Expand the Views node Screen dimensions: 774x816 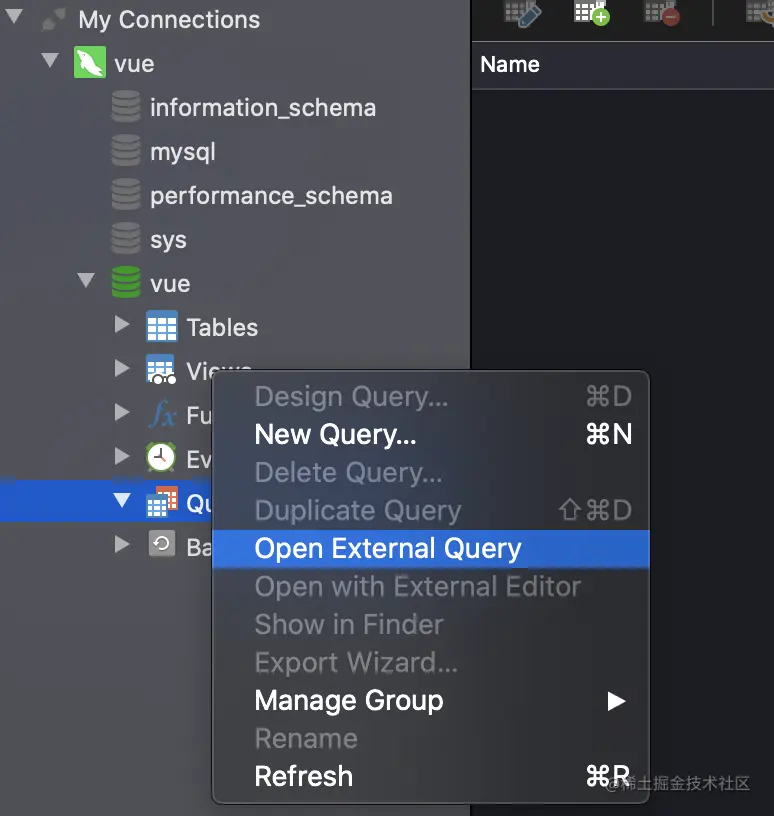122,368
